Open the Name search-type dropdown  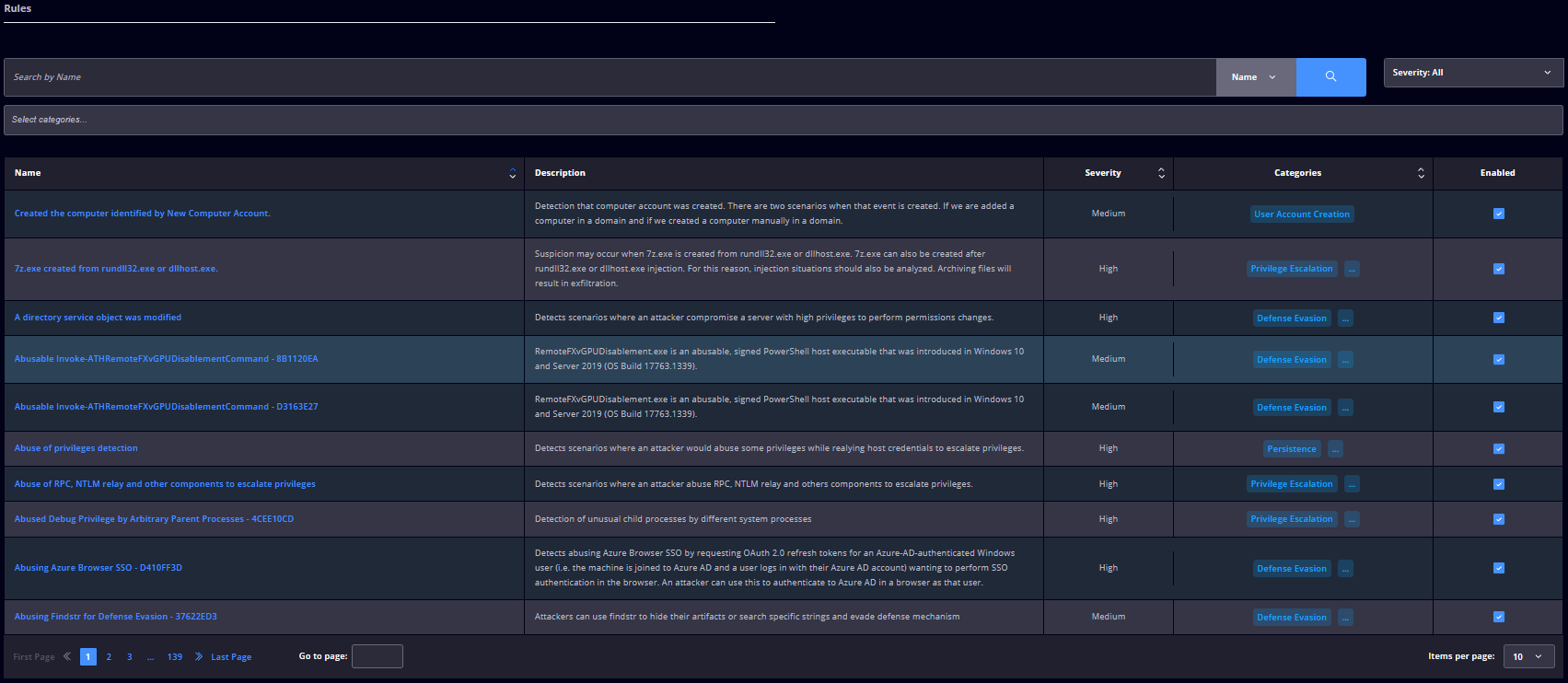tap(1256, 77)
